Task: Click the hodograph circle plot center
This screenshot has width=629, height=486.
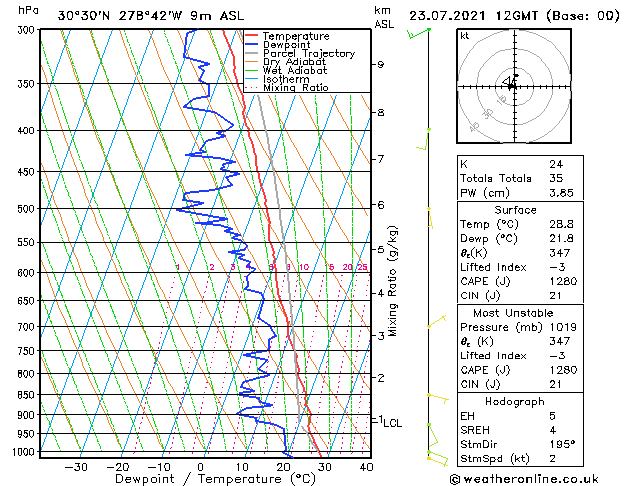Action: click(x=511, y=85)
